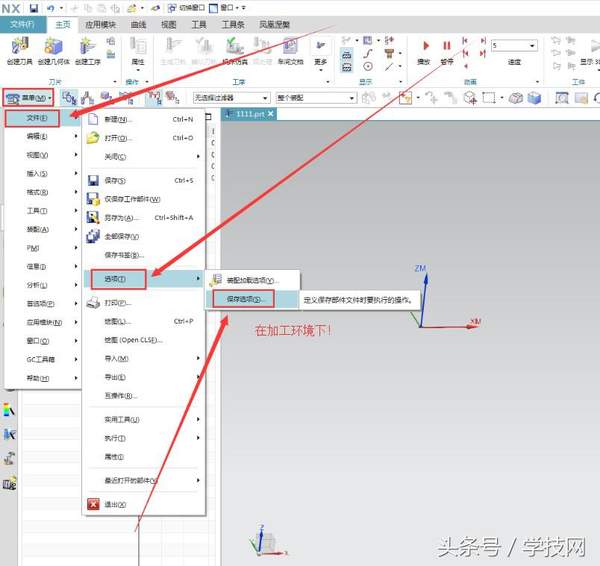600x566 pixels.
Task: Expand Format (格式) submenu in main menu
Action: click(x=42, y=192)
